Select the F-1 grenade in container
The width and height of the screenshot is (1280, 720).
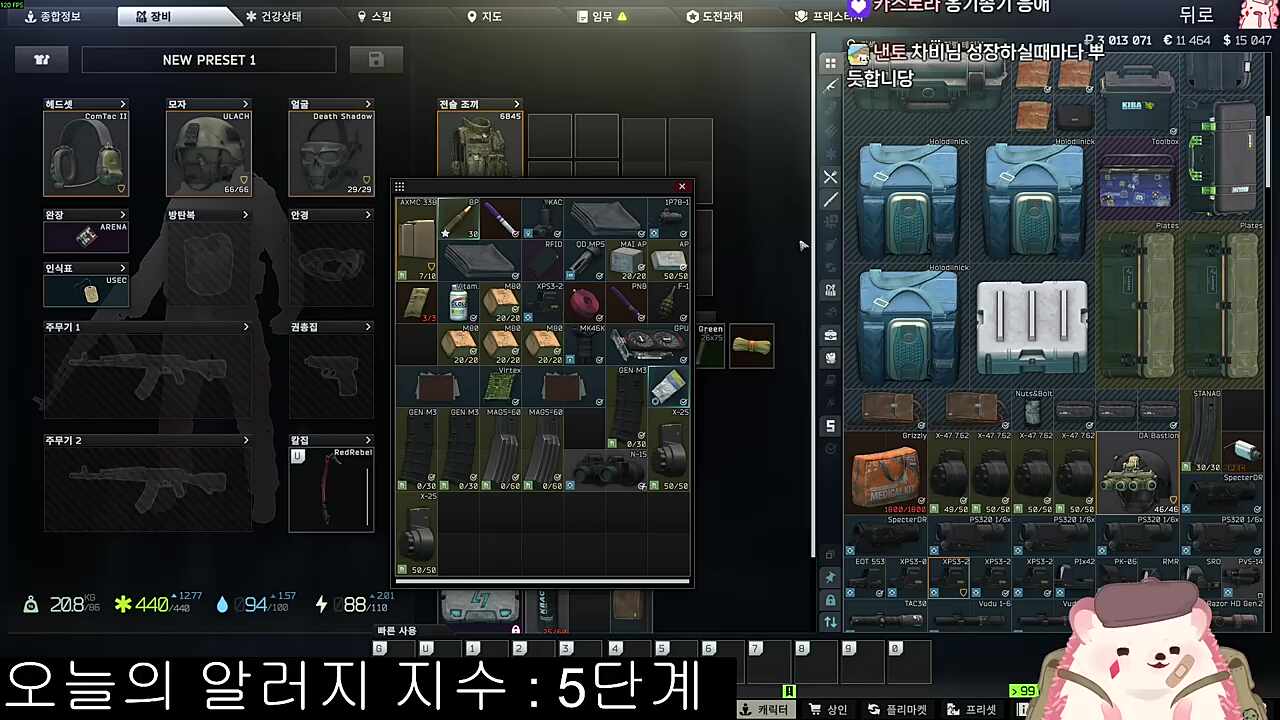669,302
